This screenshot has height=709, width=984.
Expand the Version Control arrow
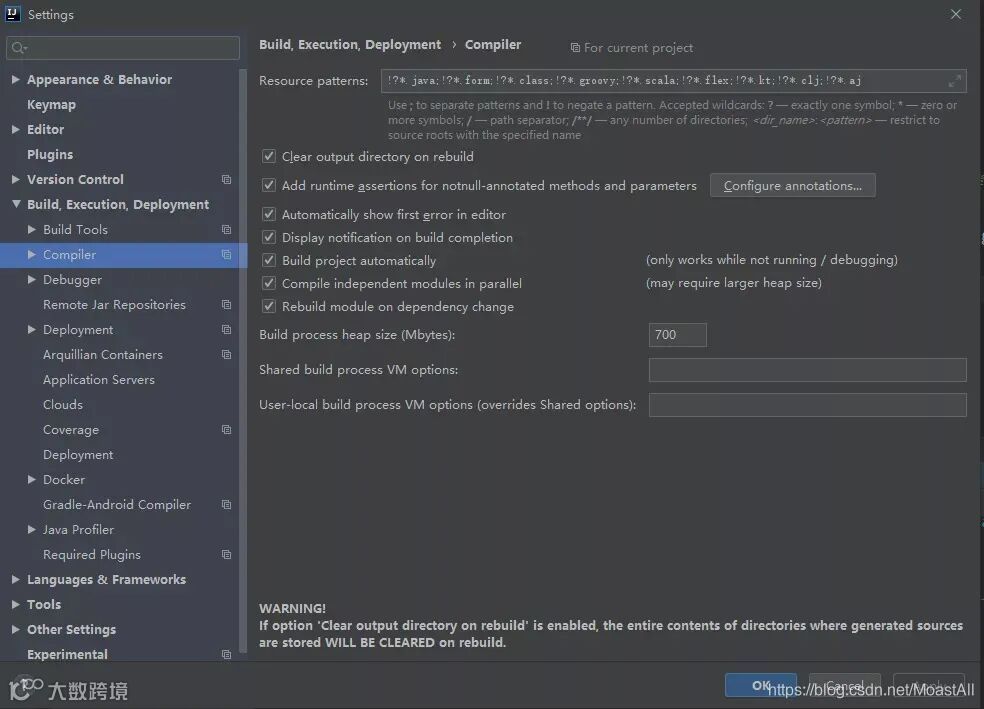16,179
